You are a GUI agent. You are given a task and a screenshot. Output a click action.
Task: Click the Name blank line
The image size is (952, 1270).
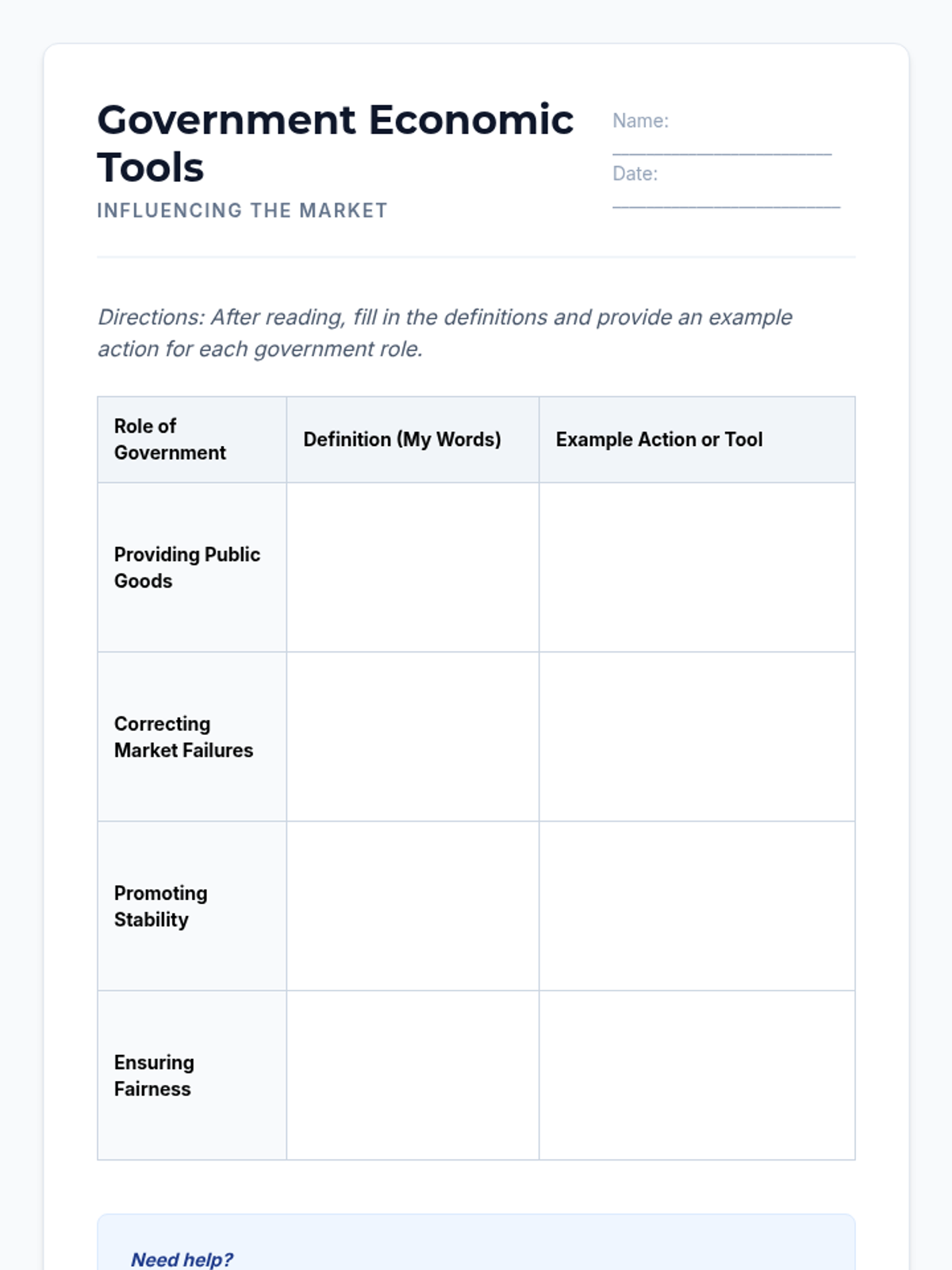(721, 148)
